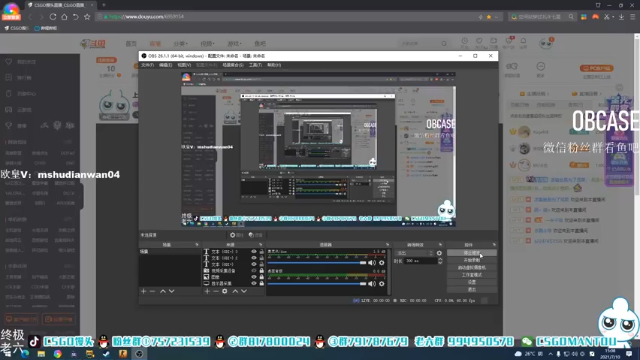Open OBS 文件(F) menu

[147, 65]
